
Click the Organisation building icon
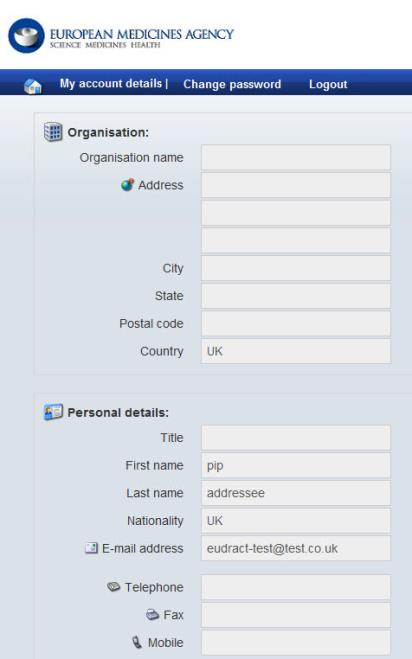[x=53, y=132]
